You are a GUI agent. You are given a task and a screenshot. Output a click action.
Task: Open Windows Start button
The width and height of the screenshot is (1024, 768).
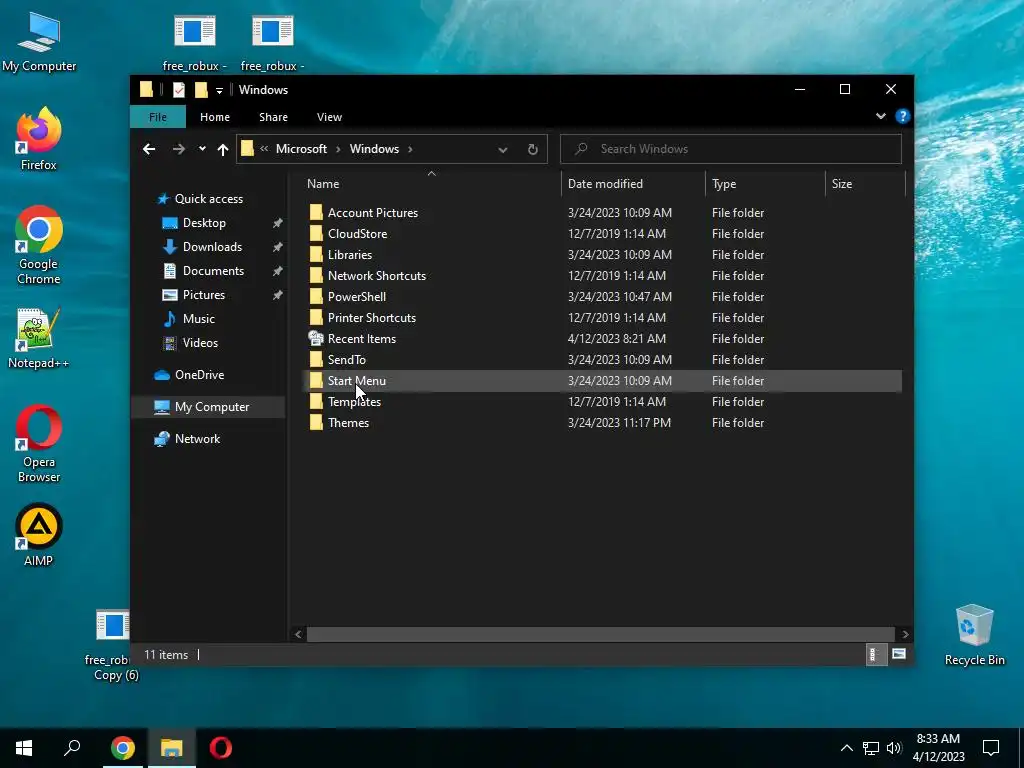24,748
